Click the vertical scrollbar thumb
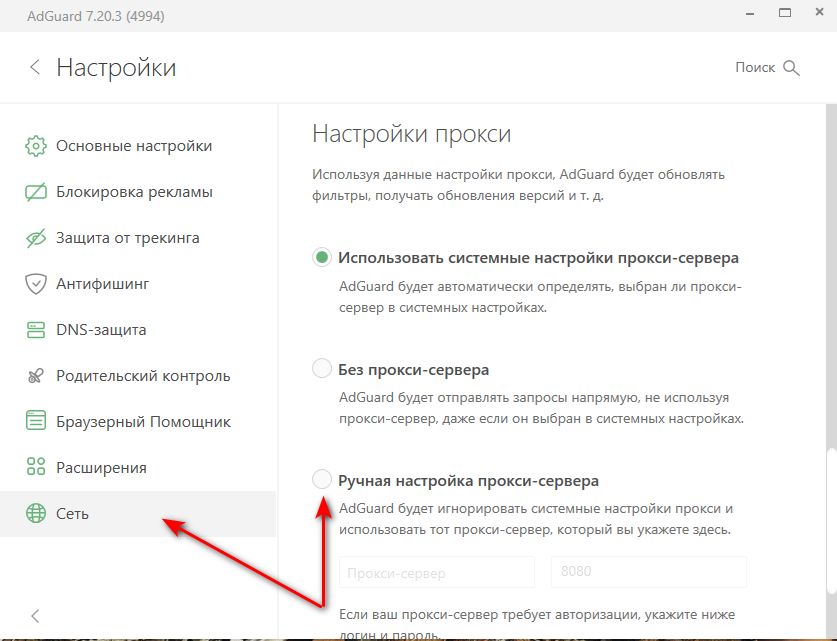The height and width of the screenshot is (641, 837). point(831,521)
